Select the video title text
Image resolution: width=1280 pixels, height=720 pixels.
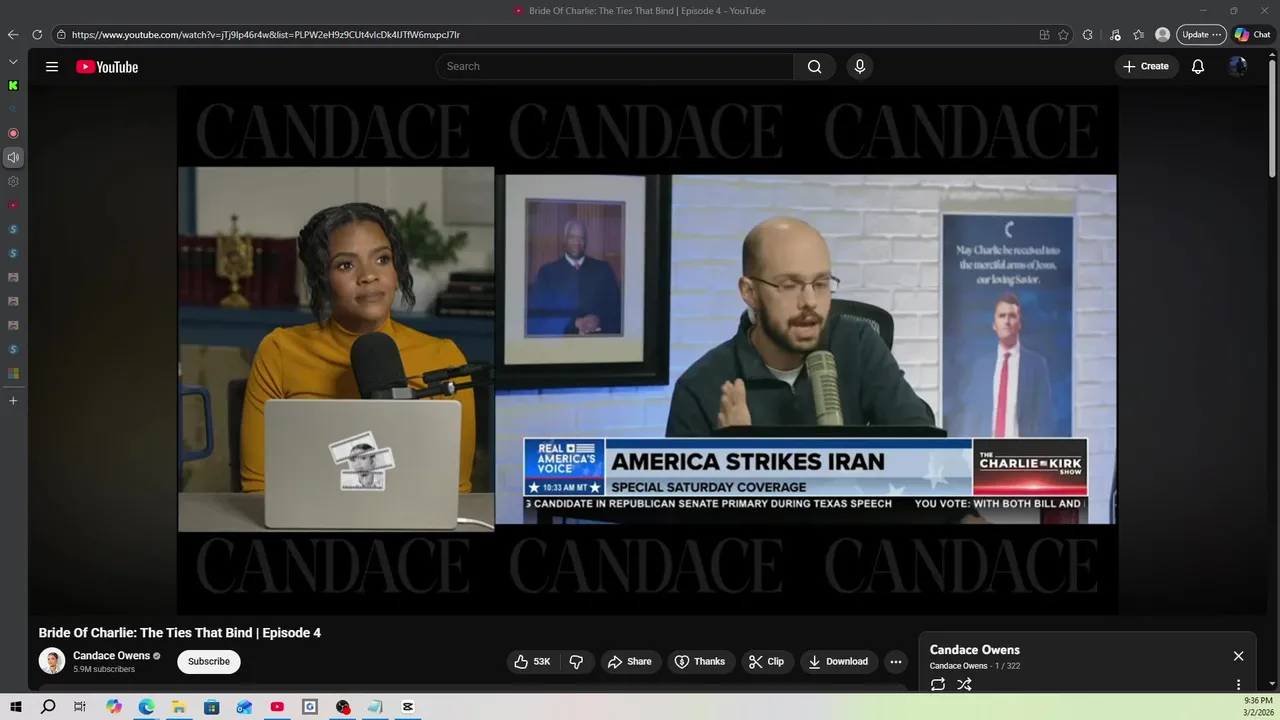tap(180, 633)
